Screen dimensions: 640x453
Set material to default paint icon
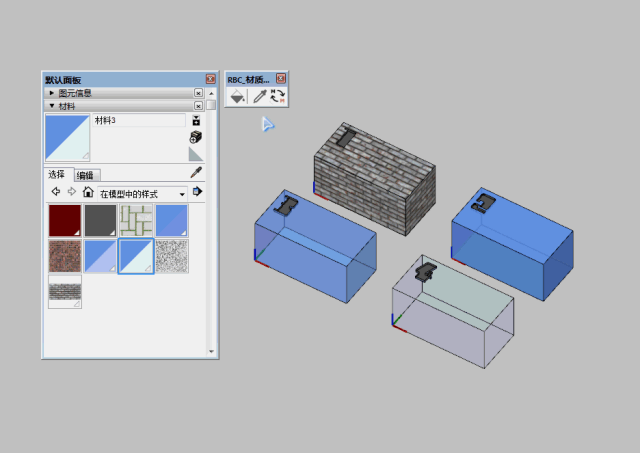[x=196, y=154]
